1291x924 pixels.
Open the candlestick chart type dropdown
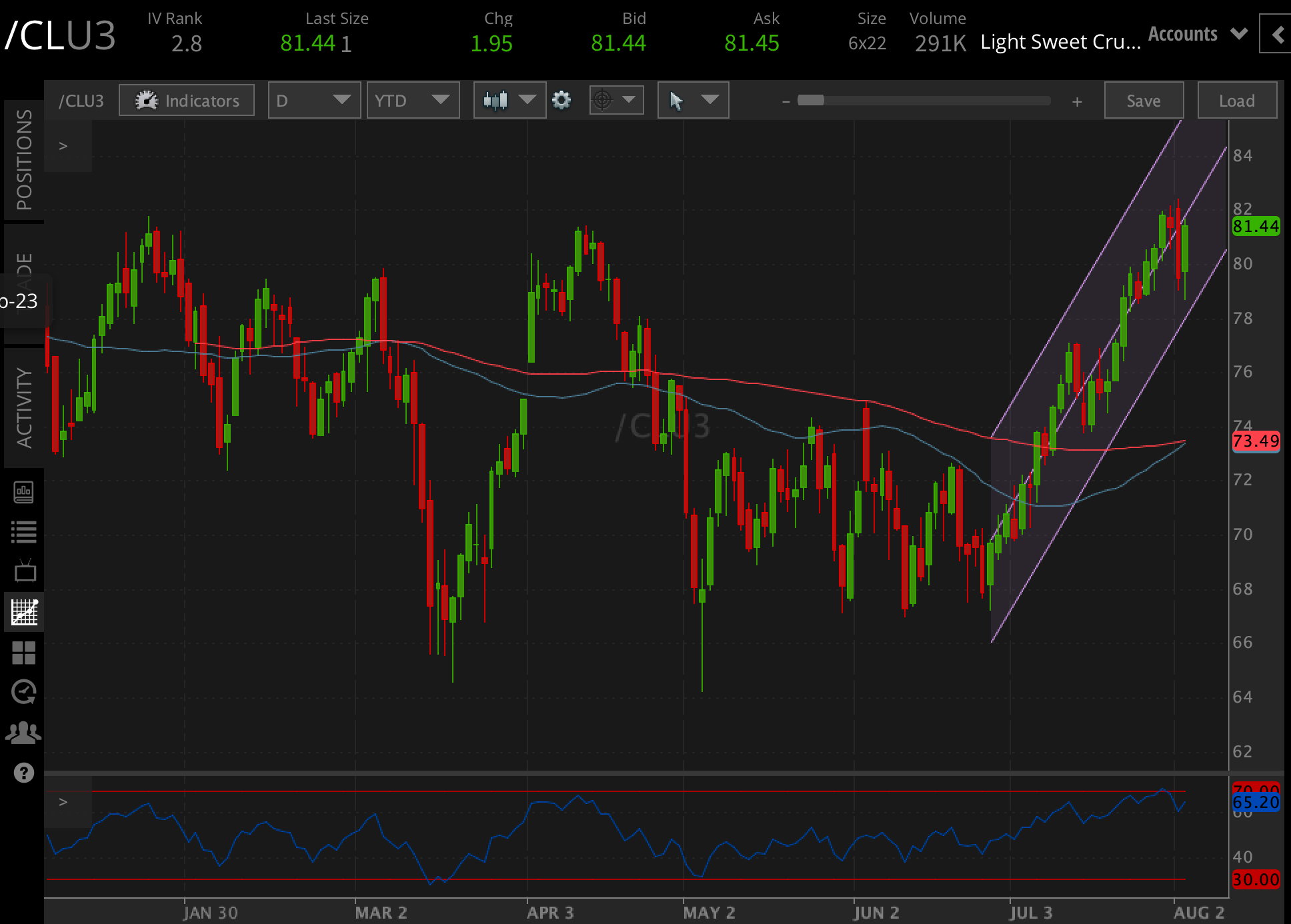(x=509, y=101)
